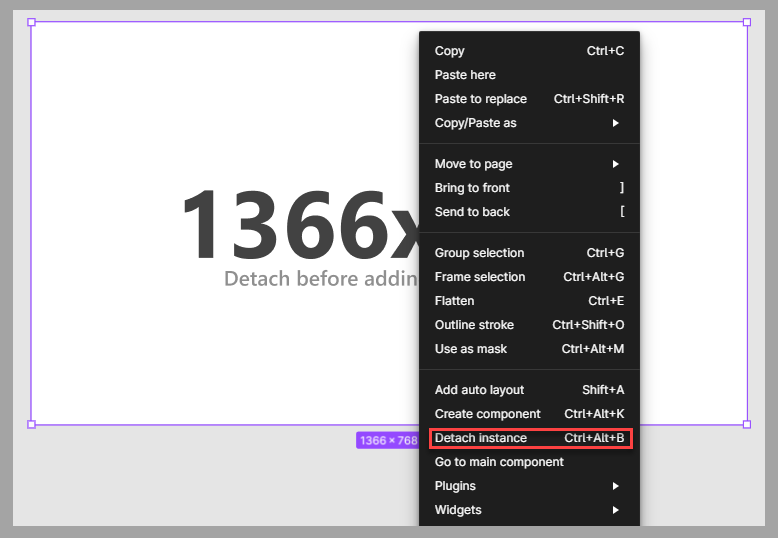778x538 pixels.
Task: Choose Go to main component
Action: [529, 462]
